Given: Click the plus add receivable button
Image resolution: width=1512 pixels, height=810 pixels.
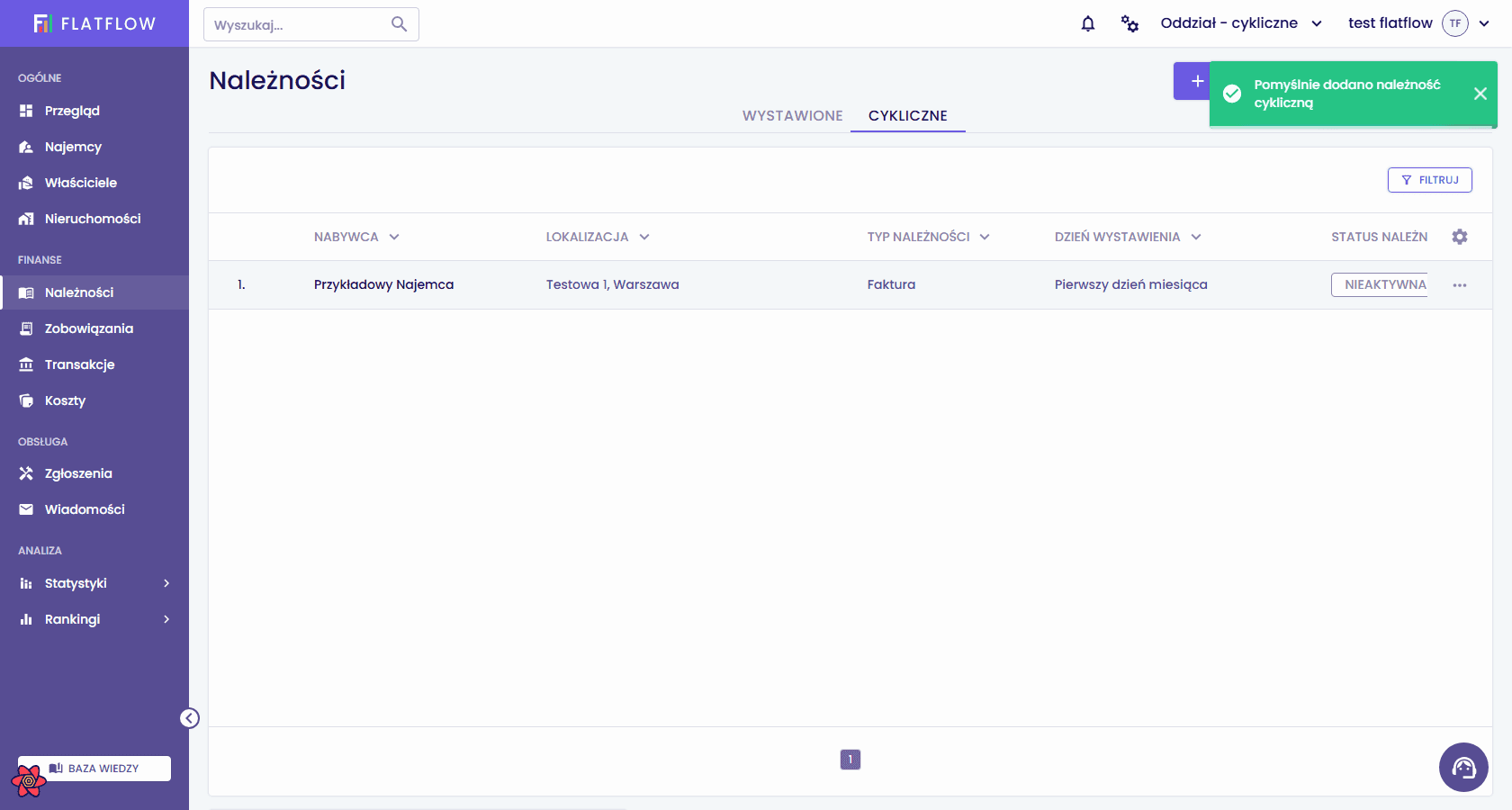Looking at the screenshot, I should pyautogui.click(x=1192, y=81).
